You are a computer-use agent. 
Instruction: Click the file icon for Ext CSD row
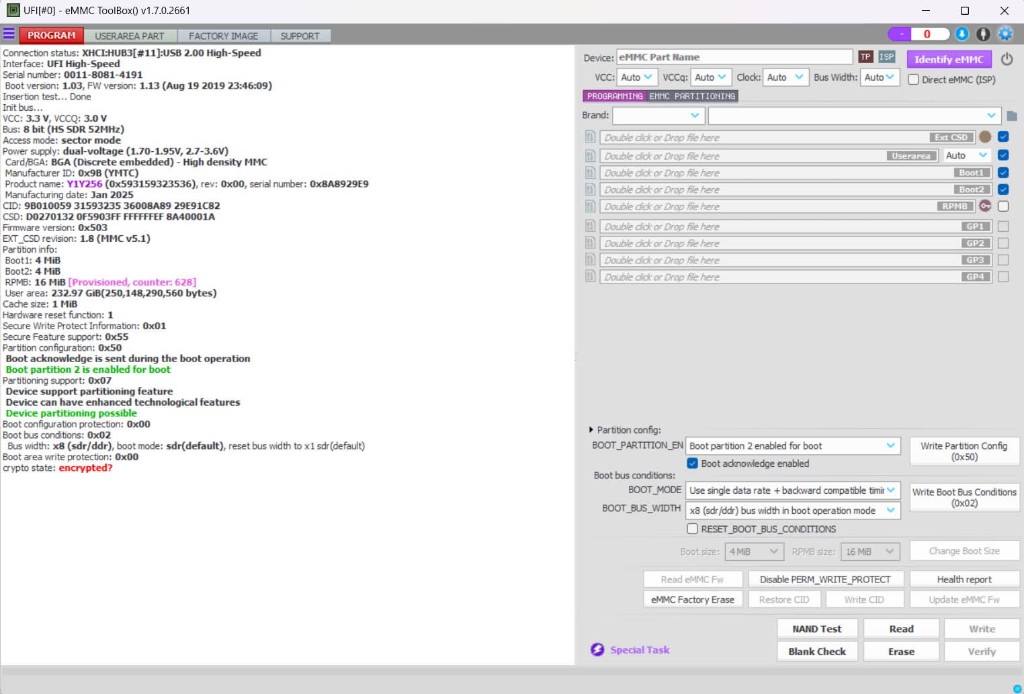point(590,137)
